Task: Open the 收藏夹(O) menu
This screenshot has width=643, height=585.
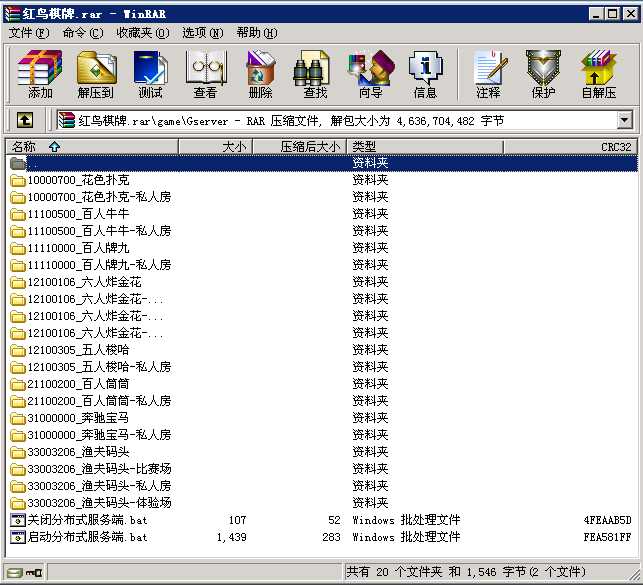Action: coord(142,33)
